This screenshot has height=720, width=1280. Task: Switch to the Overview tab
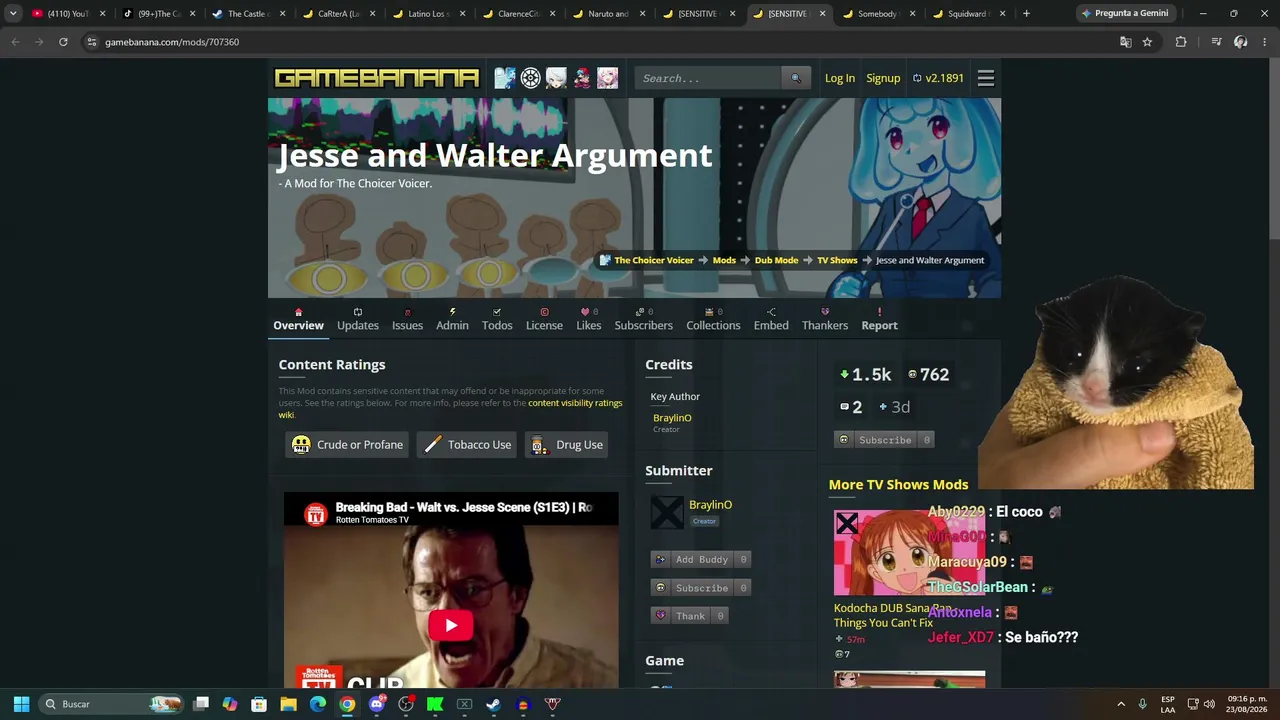[298, 319]
